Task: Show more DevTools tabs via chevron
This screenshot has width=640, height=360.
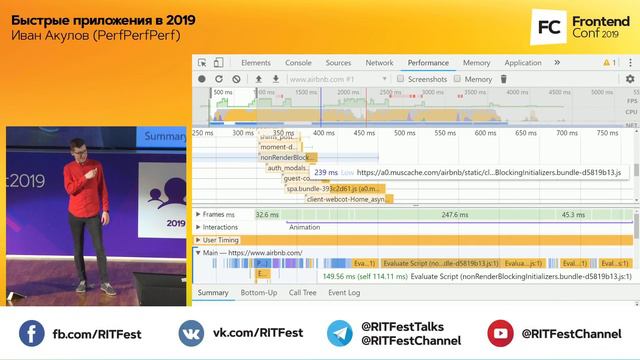Action: pyautogui.click(x=557, y=62)
